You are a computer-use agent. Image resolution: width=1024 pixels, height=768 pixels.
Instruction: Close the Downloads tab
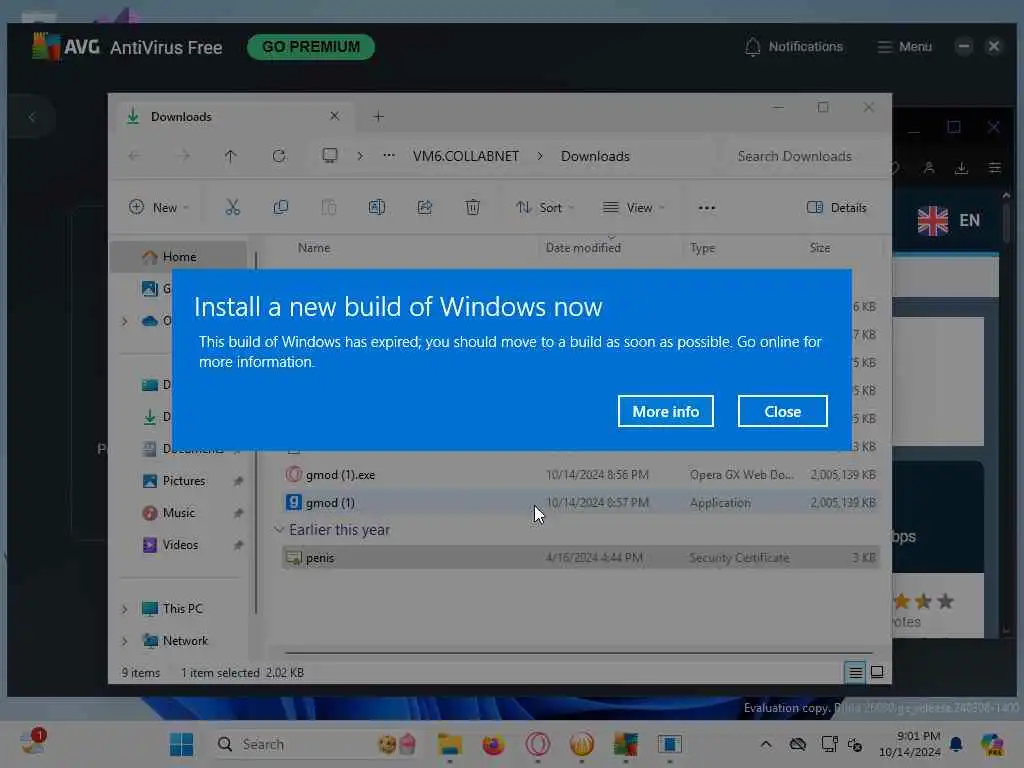tap(334, 116)
